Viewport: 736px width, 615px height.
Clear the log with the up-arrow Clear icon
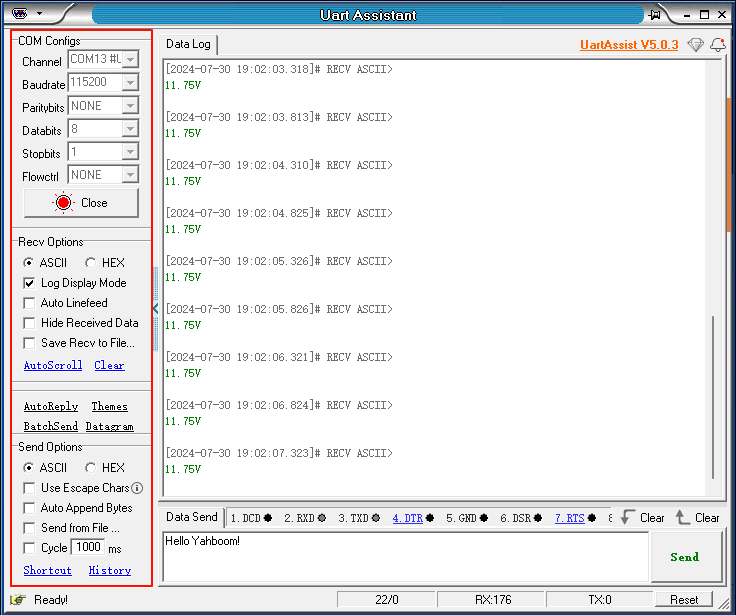683,517
